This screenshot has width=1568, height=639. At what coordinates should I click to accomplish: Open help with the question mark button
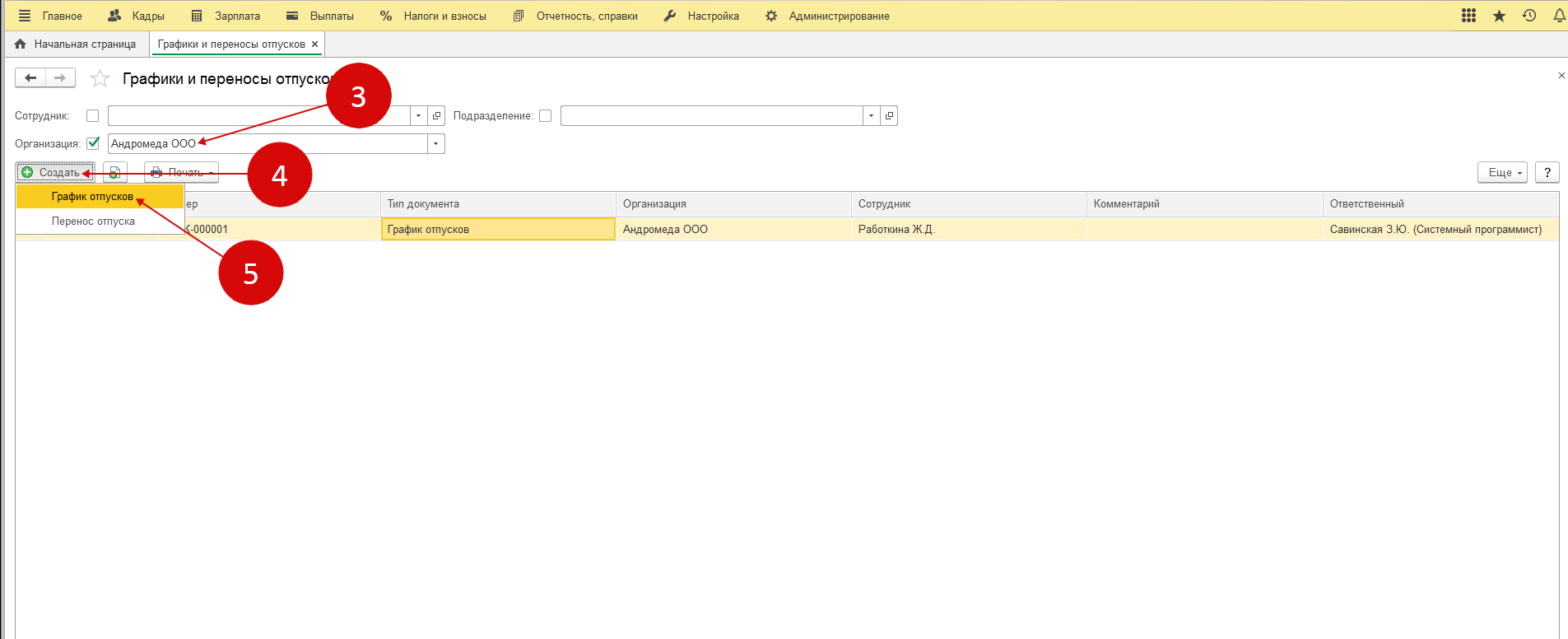1547,172
